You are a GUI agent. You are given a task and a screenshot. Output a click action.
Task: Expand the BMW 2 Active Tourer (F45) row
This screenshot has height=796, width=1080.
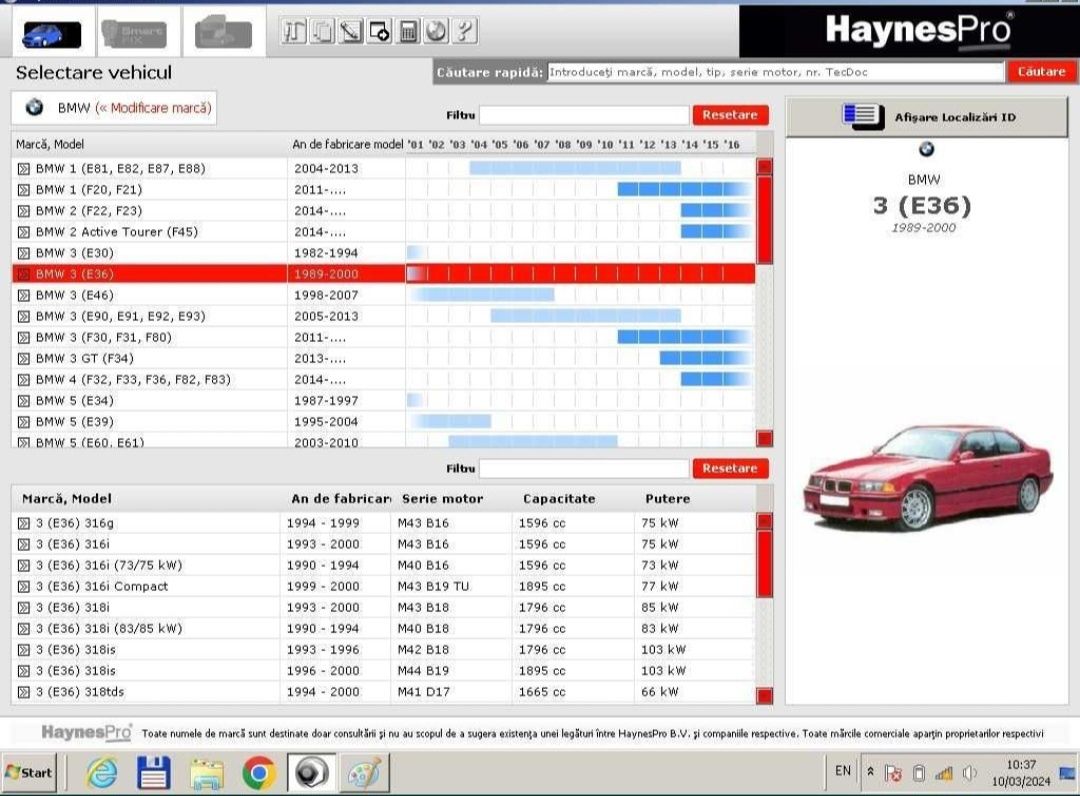[x=24, y=232]
